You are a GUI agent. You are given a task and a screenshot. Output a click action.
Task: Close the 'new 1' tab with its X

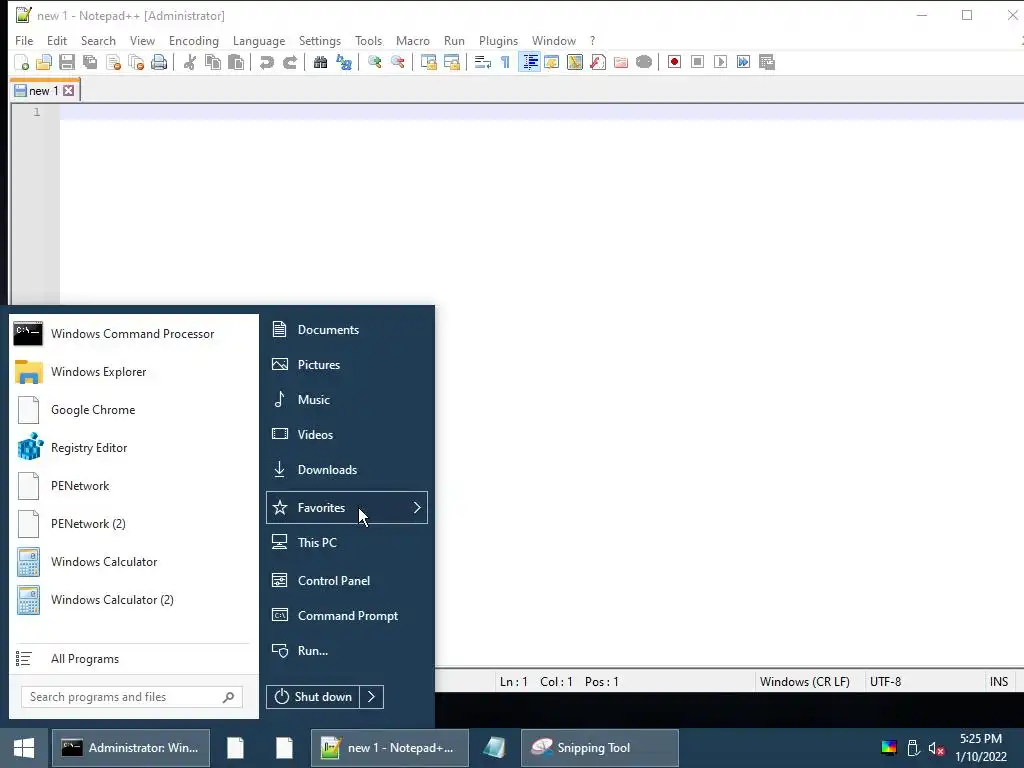tap(69, 91)
